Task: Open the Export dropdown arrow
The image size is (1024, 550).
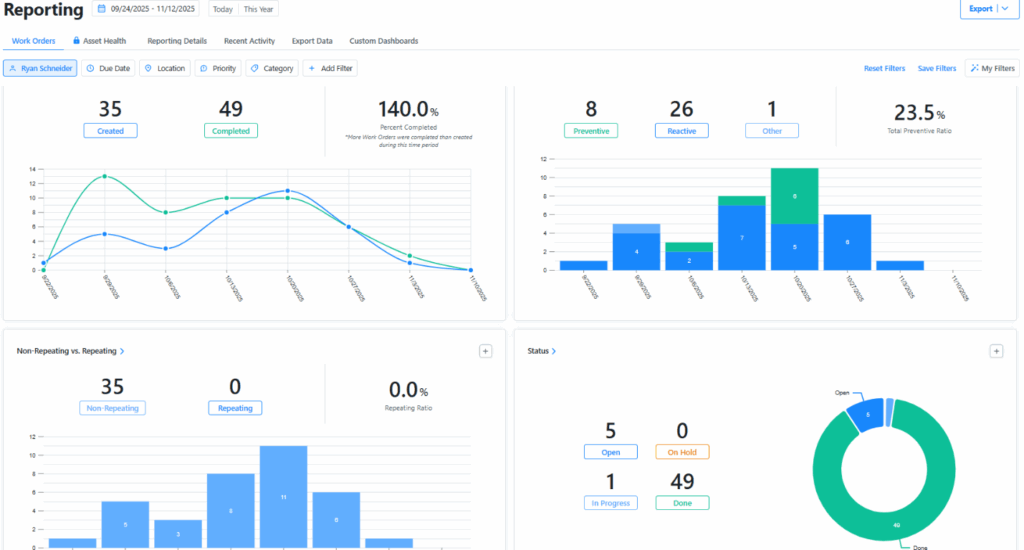Action: pyautogui.click(x=1004, y=9)
